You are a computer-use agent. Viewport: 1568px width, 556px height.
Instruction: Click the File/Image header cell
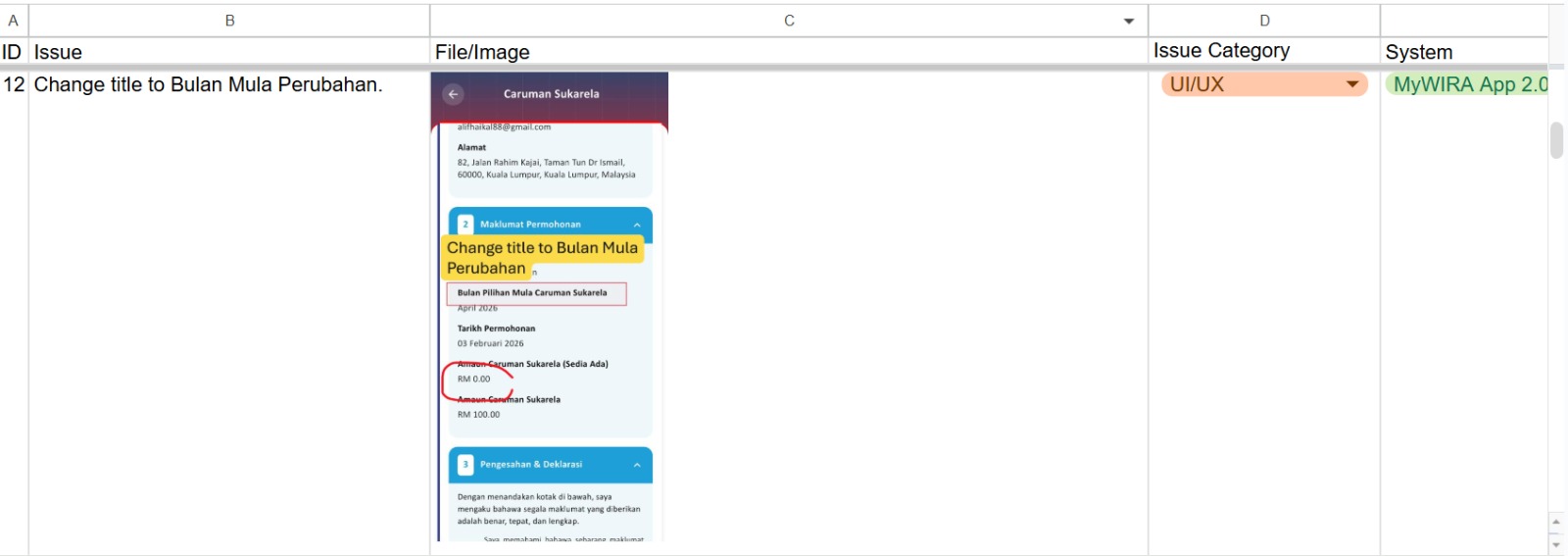coord(789,52)
